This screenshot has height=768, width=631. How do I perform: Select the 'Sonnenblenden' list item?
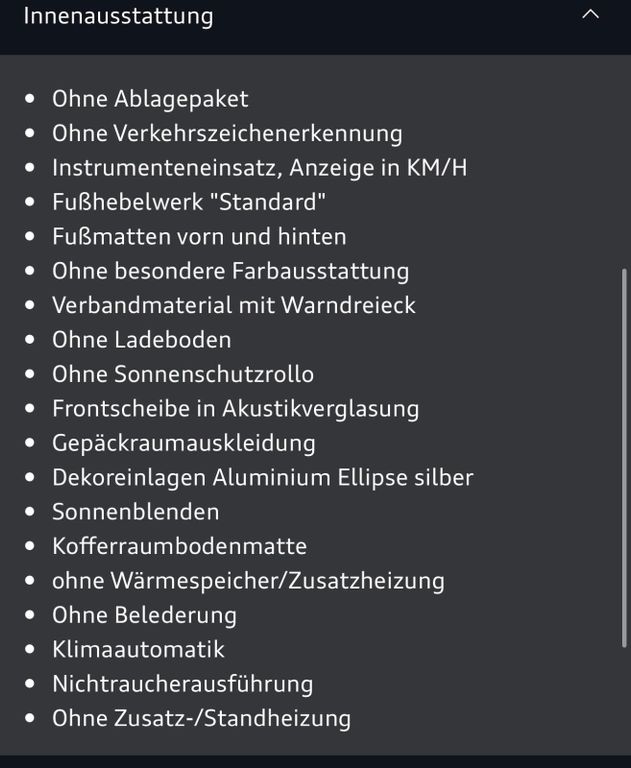click(x=135, y=512)
